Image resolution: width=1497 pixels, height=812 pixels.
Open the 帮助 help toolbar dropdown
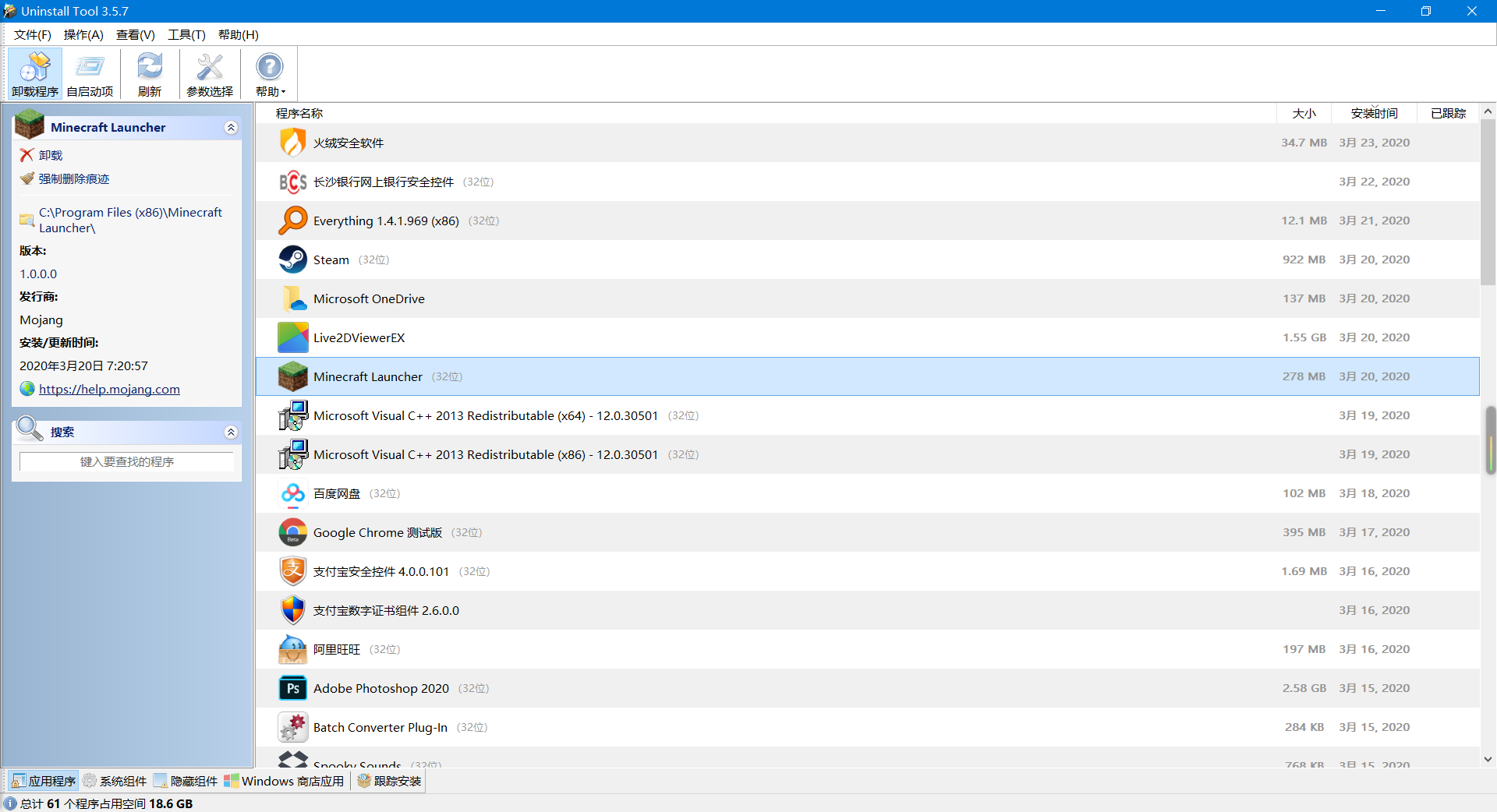(270, 74)
